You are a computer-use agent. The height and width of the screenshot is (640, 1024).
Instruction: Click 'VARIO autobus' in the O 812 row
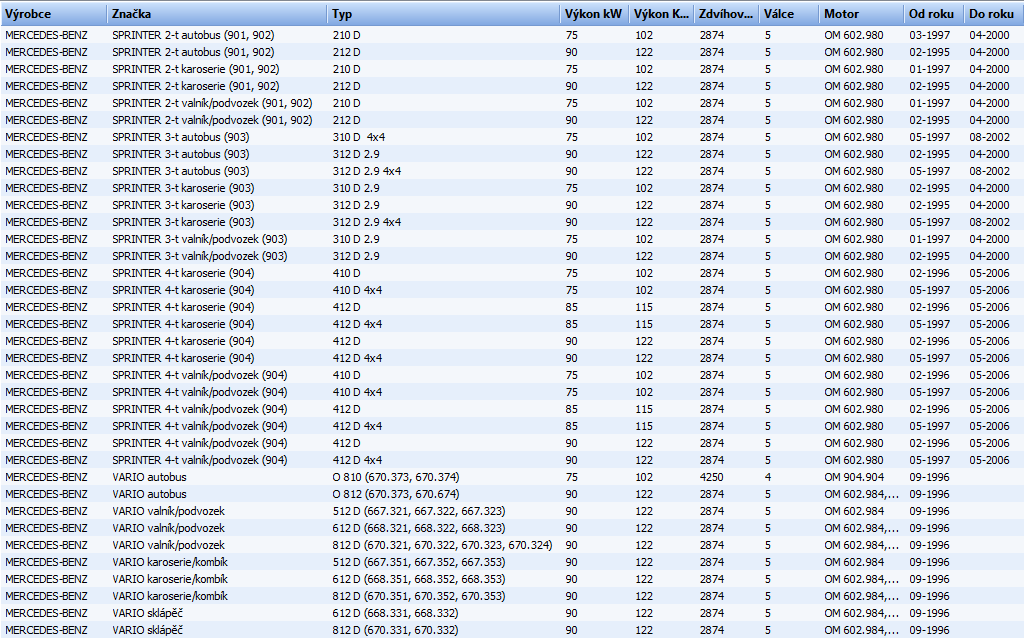coord(149,494)
